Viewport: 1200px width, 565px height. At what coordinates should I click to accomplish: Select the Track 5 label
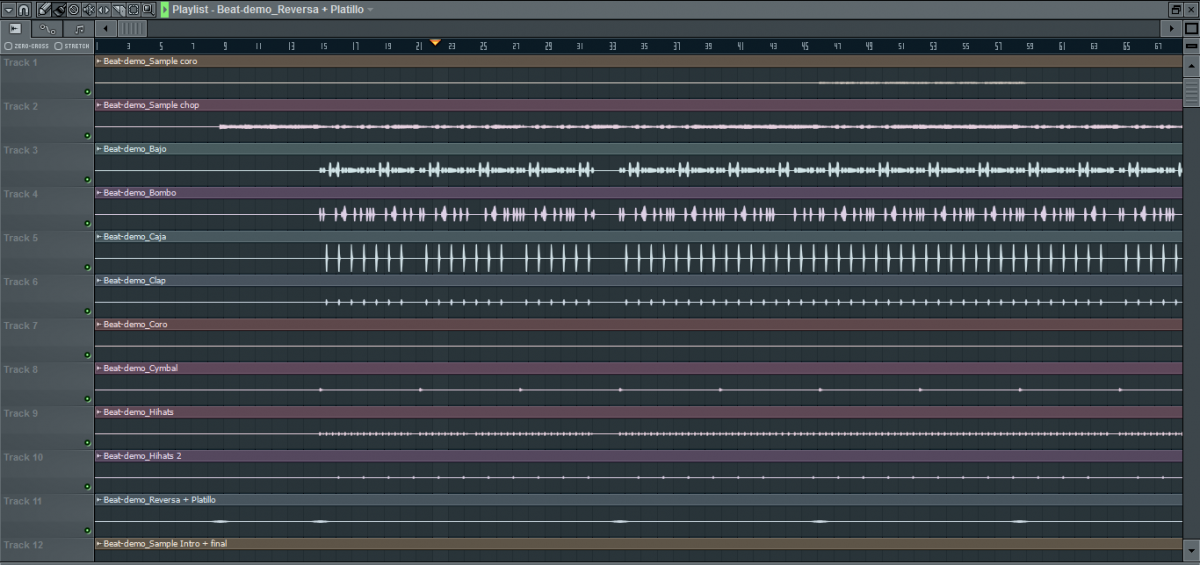tap(20, 238)
